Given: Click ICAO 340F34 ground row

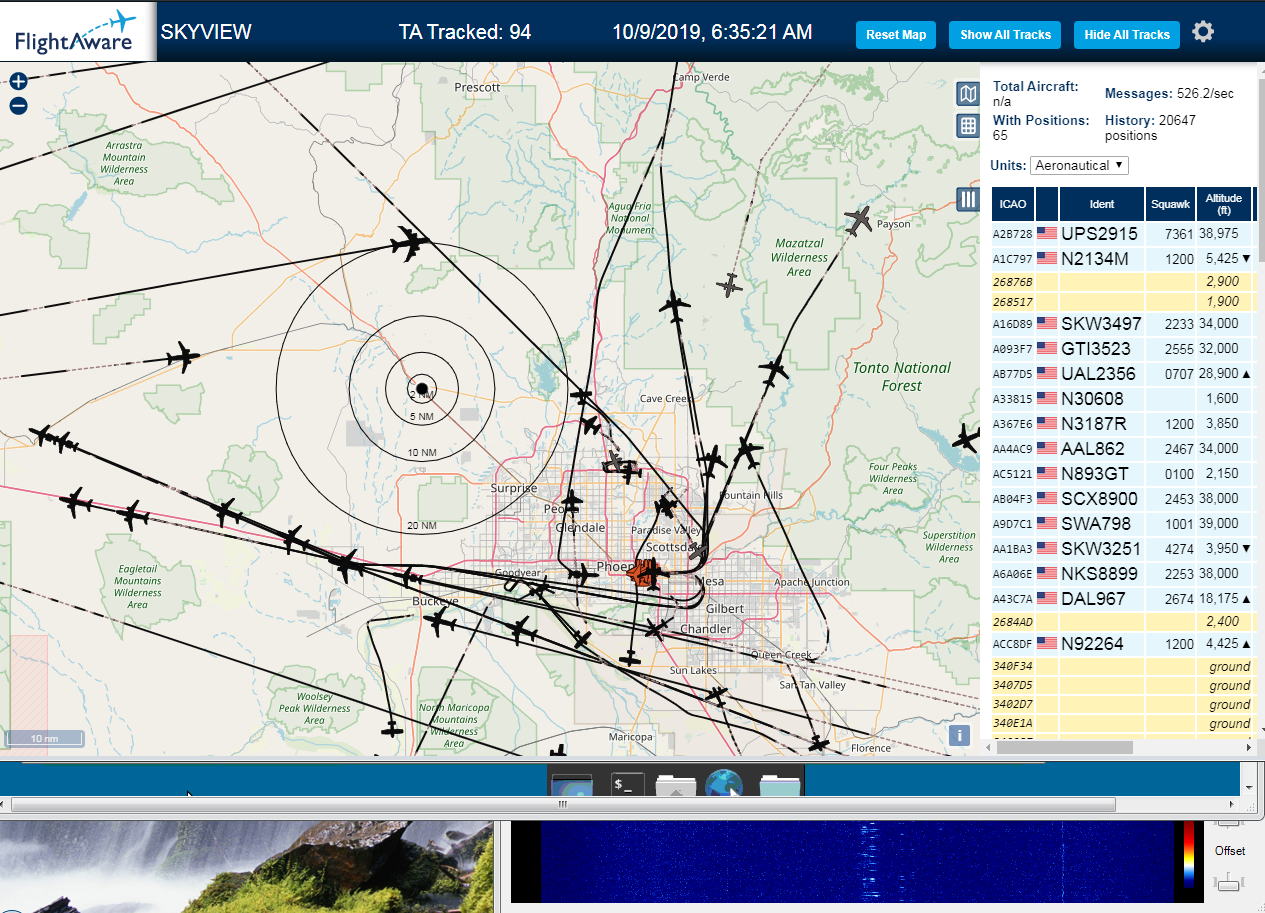Looking at the screenshot, I should click(x=1123, y=667).
